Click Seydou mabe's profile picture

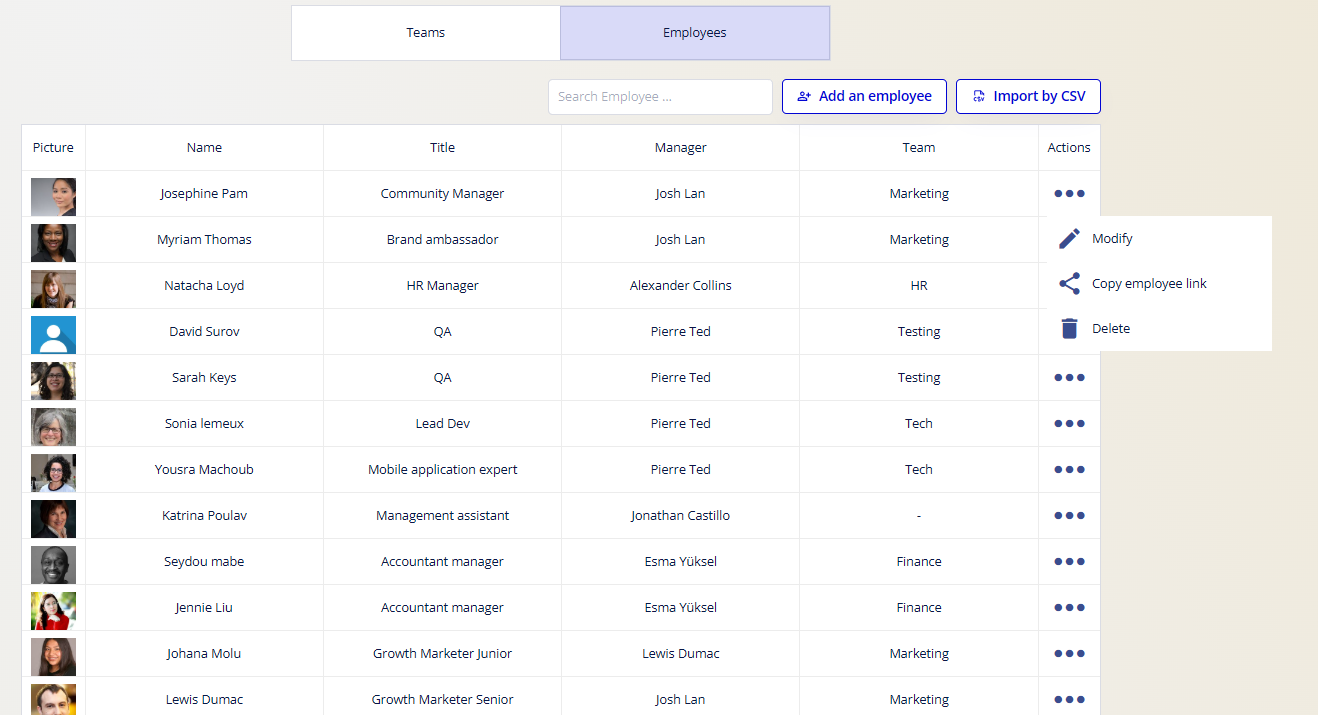pos(53,565)
